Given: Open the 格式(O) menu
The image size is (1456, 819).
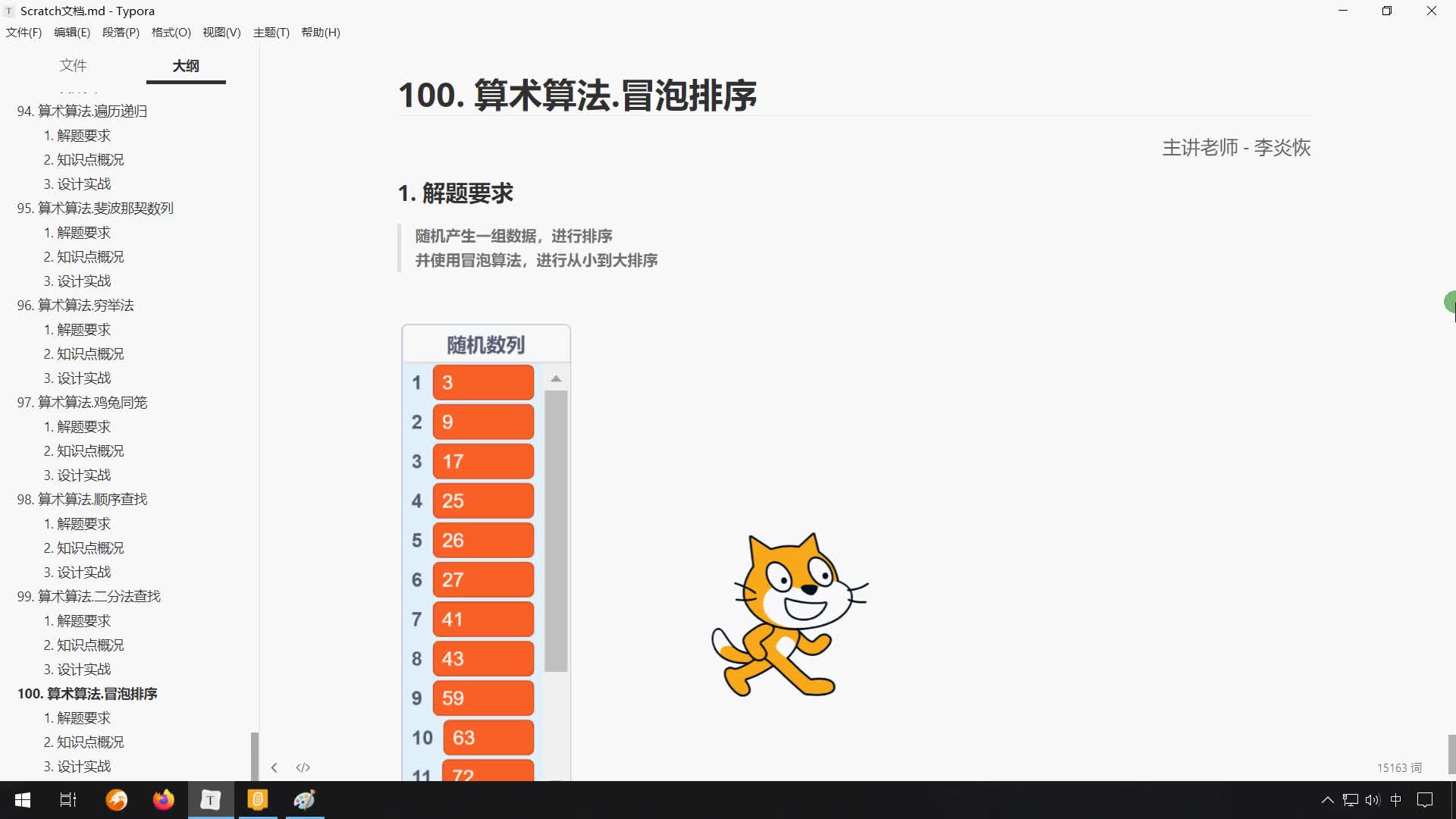Looking at the screenshot, I should [171, 33].
